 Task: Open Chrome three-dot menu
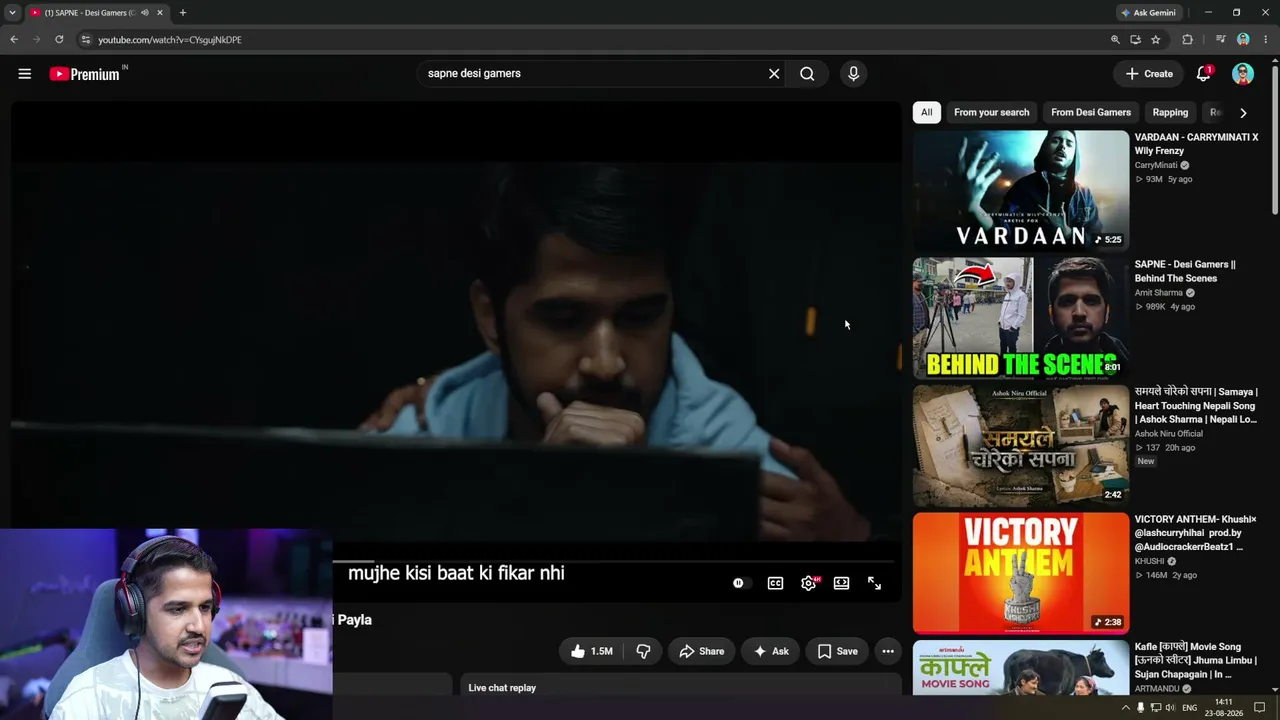(1265, 40)
